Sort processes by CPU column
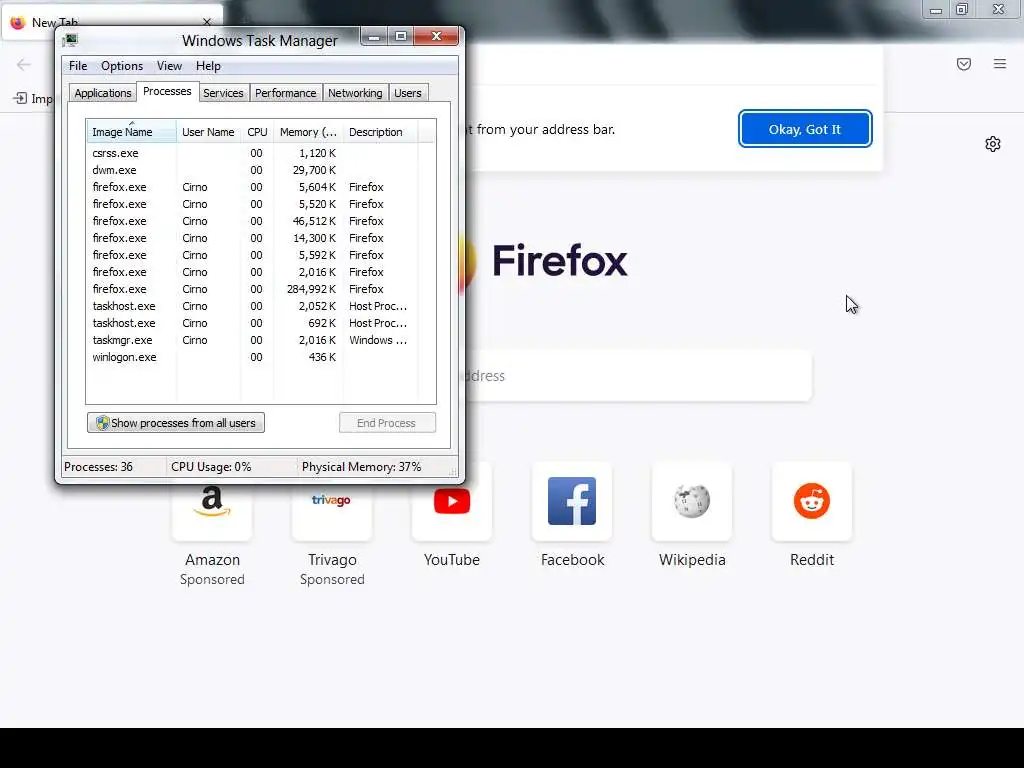 [257, 132]
